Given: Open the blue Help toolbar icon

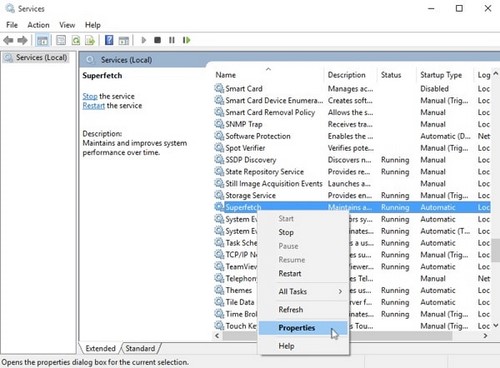Looking at the screenshot, I should point(109,40).
